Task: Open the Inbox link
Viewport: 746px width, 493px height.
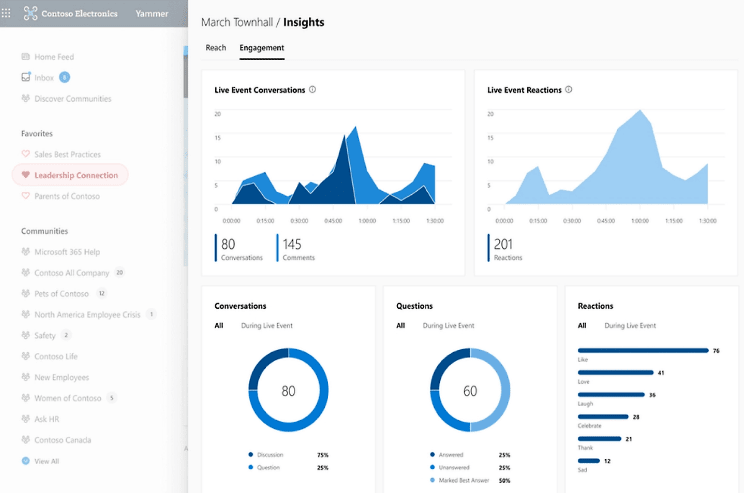Action: 44,78
